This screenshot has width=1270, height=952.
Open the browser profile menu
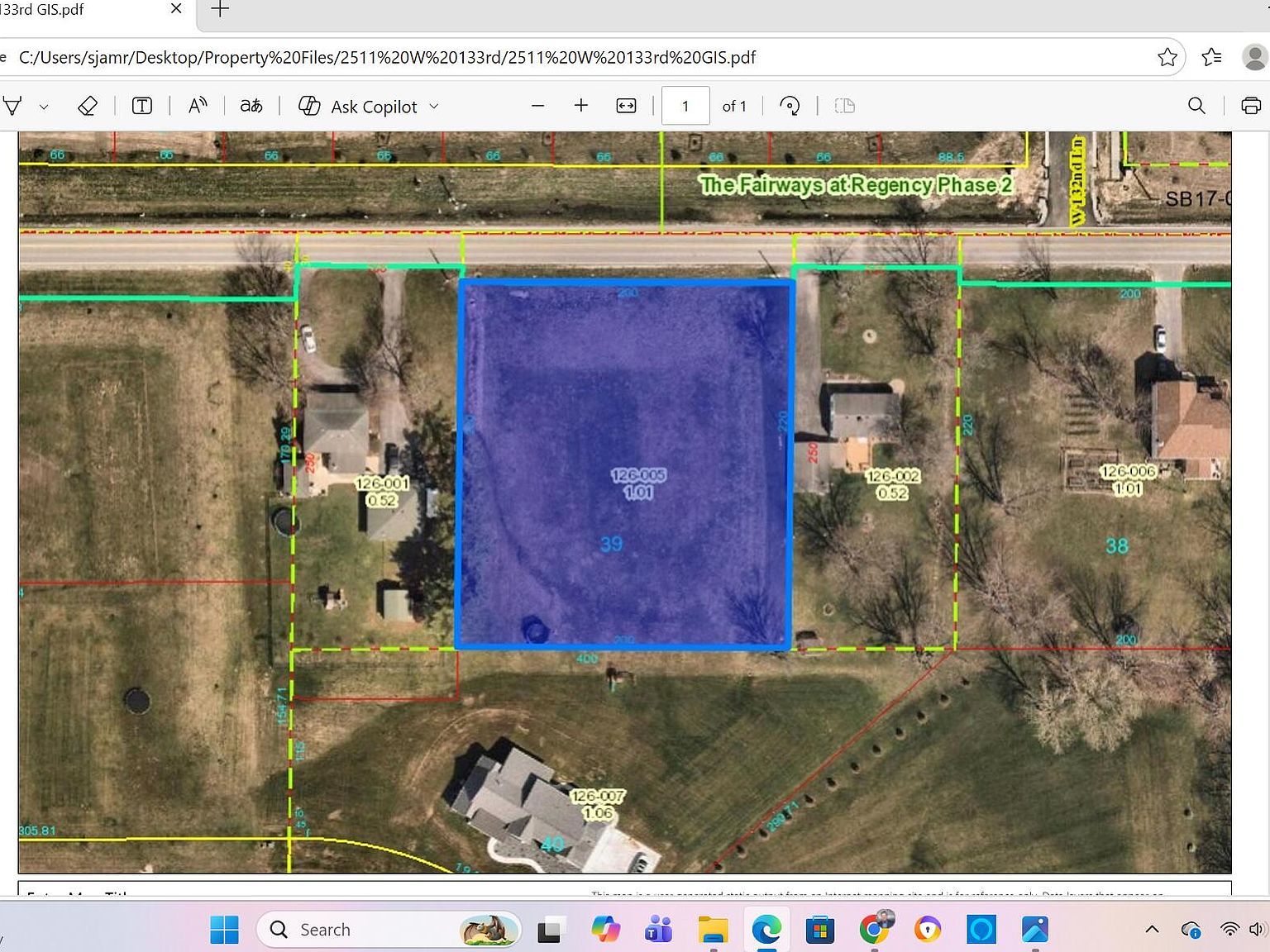pos(1255,57)
